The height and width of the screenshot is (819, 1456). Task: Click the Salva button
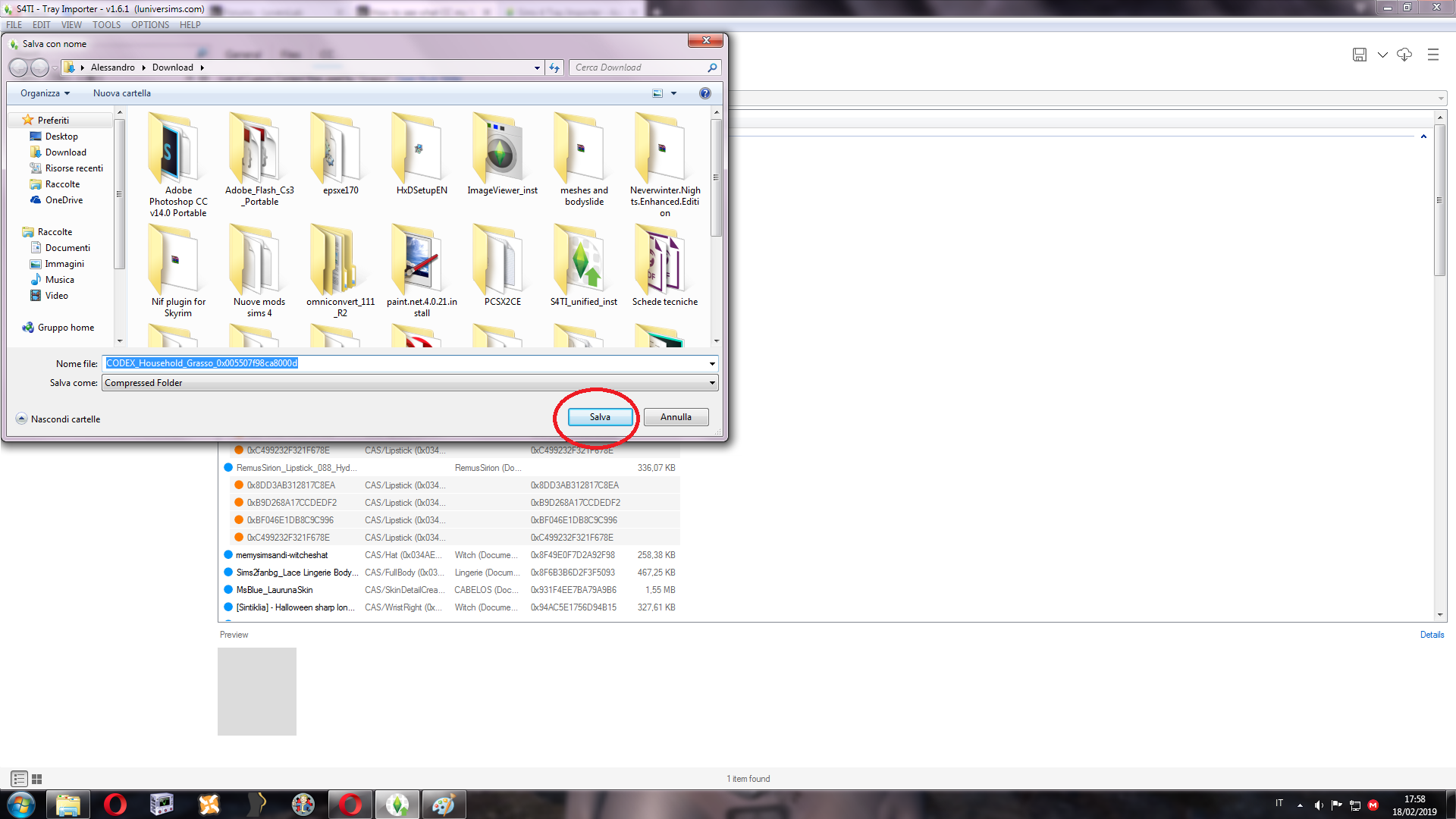coord(599,416)
